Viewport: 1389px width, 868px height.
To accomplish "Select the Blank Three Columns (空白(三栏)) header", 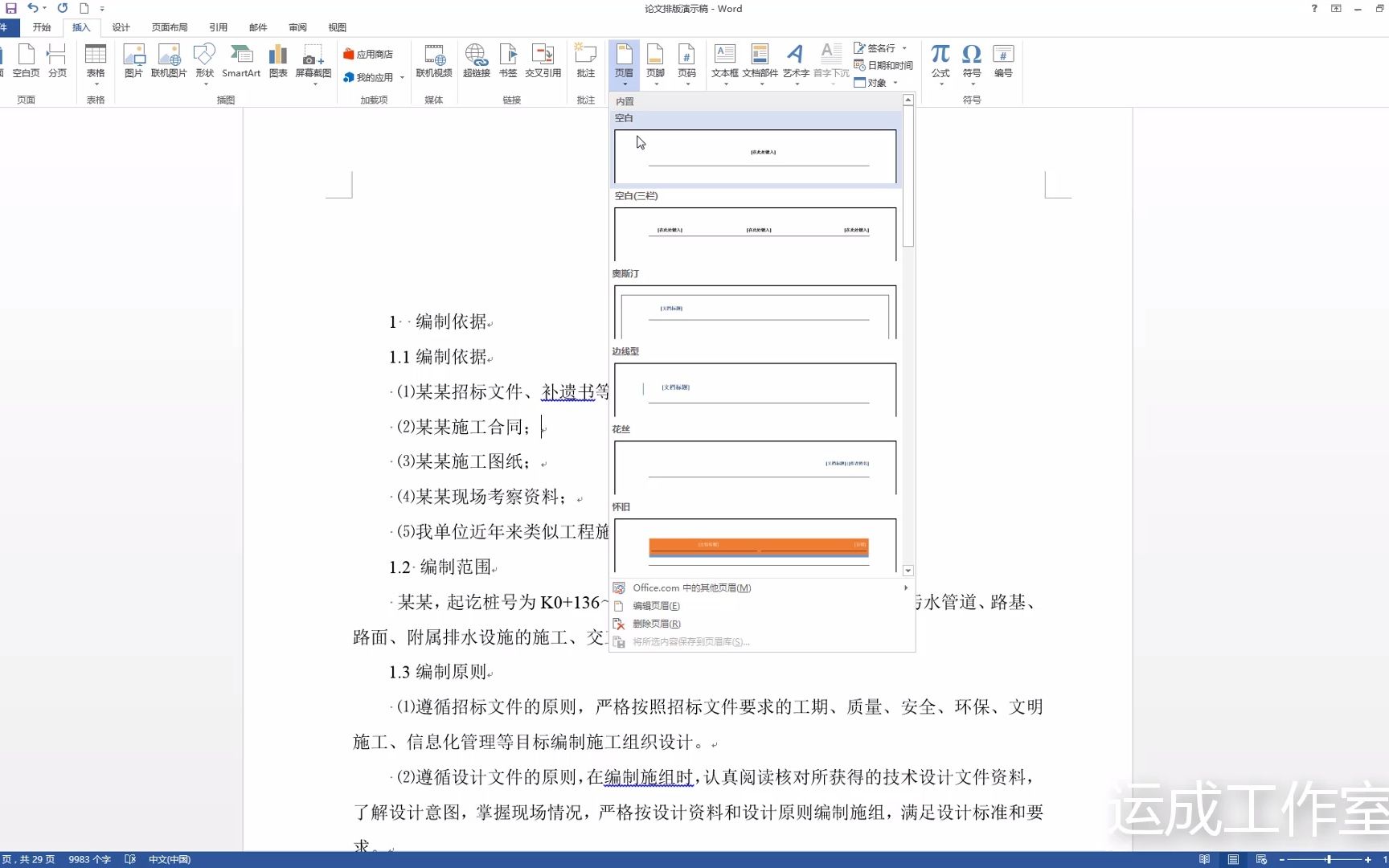I will pyautogui.click(x=755, y=234).
